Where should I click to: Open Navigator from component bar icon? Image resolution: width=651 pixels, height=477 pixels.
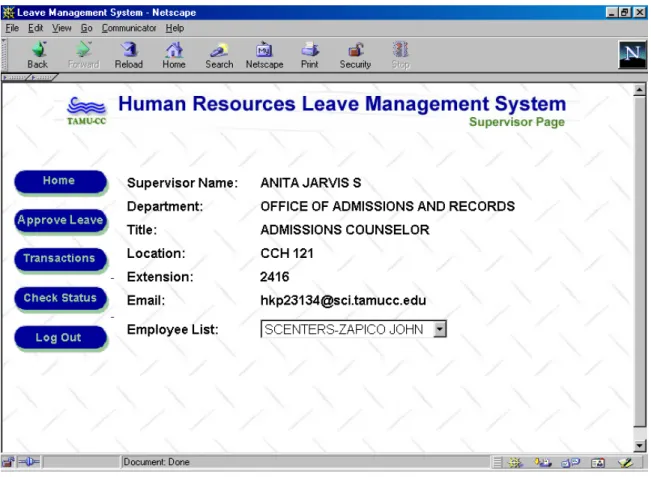pyautogui.click(x=515, y=462)
